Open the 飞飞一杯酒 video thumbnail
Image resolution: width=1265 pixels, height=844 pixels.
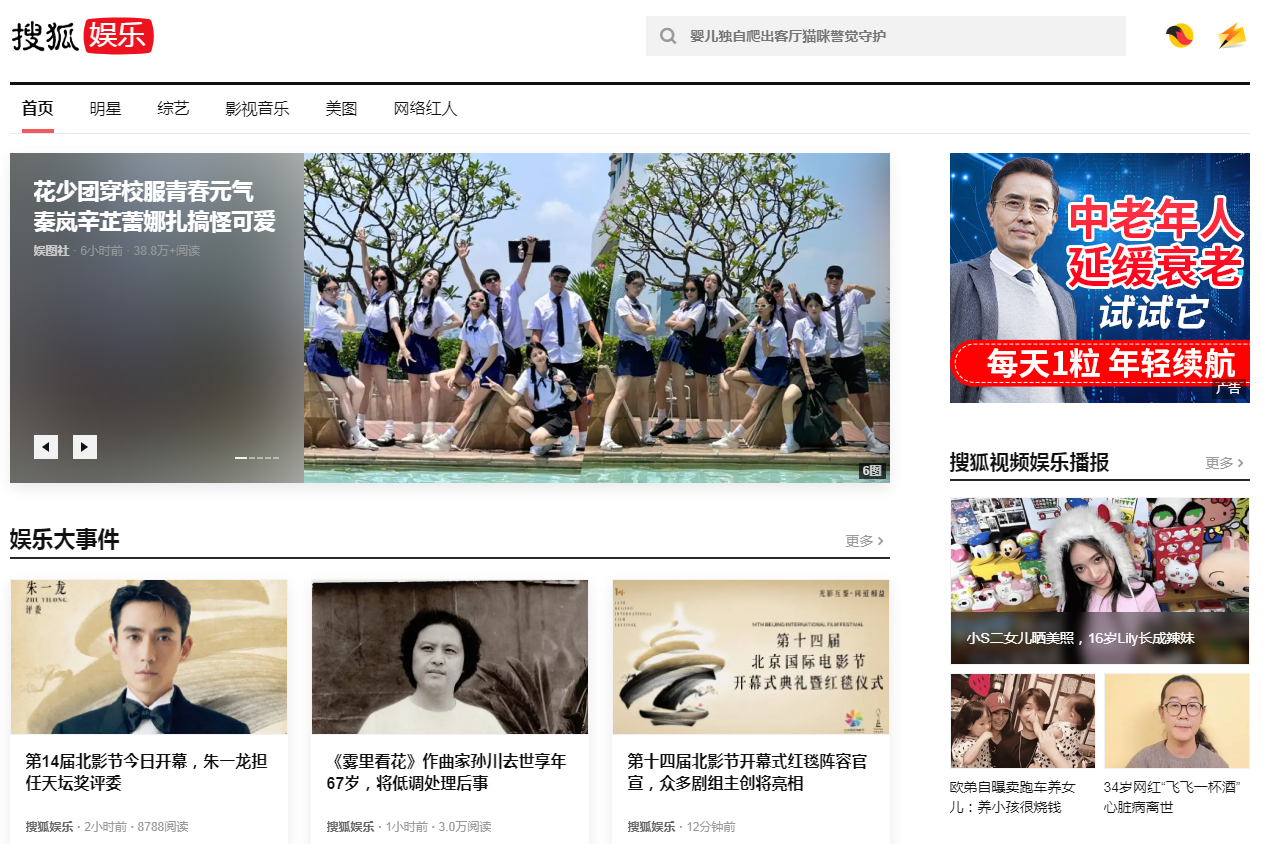1177,721
